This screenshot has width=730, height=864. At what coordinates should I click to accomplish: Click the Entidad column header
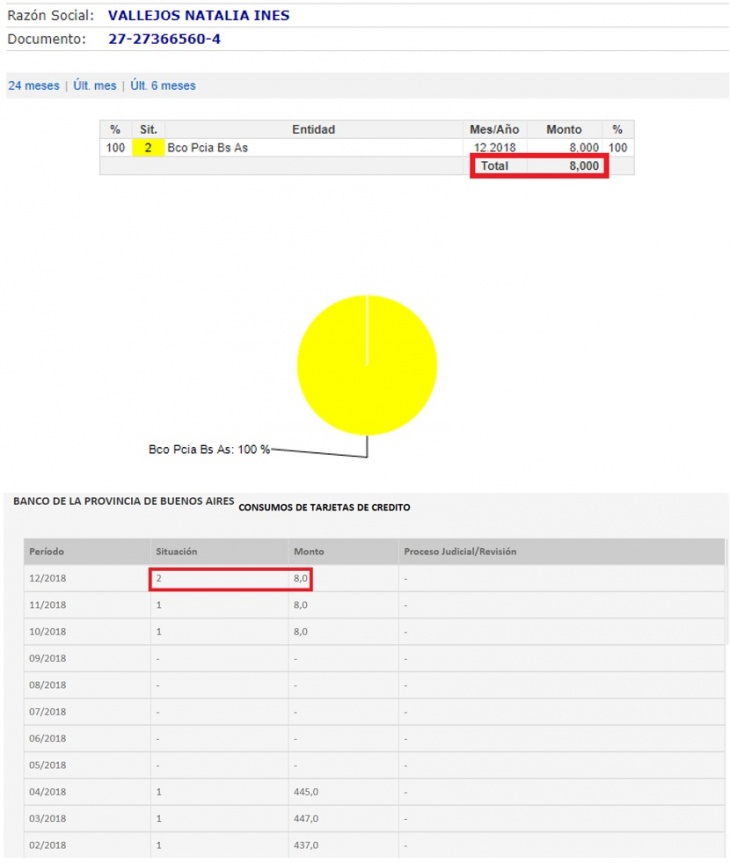click(x=313, y=129)
